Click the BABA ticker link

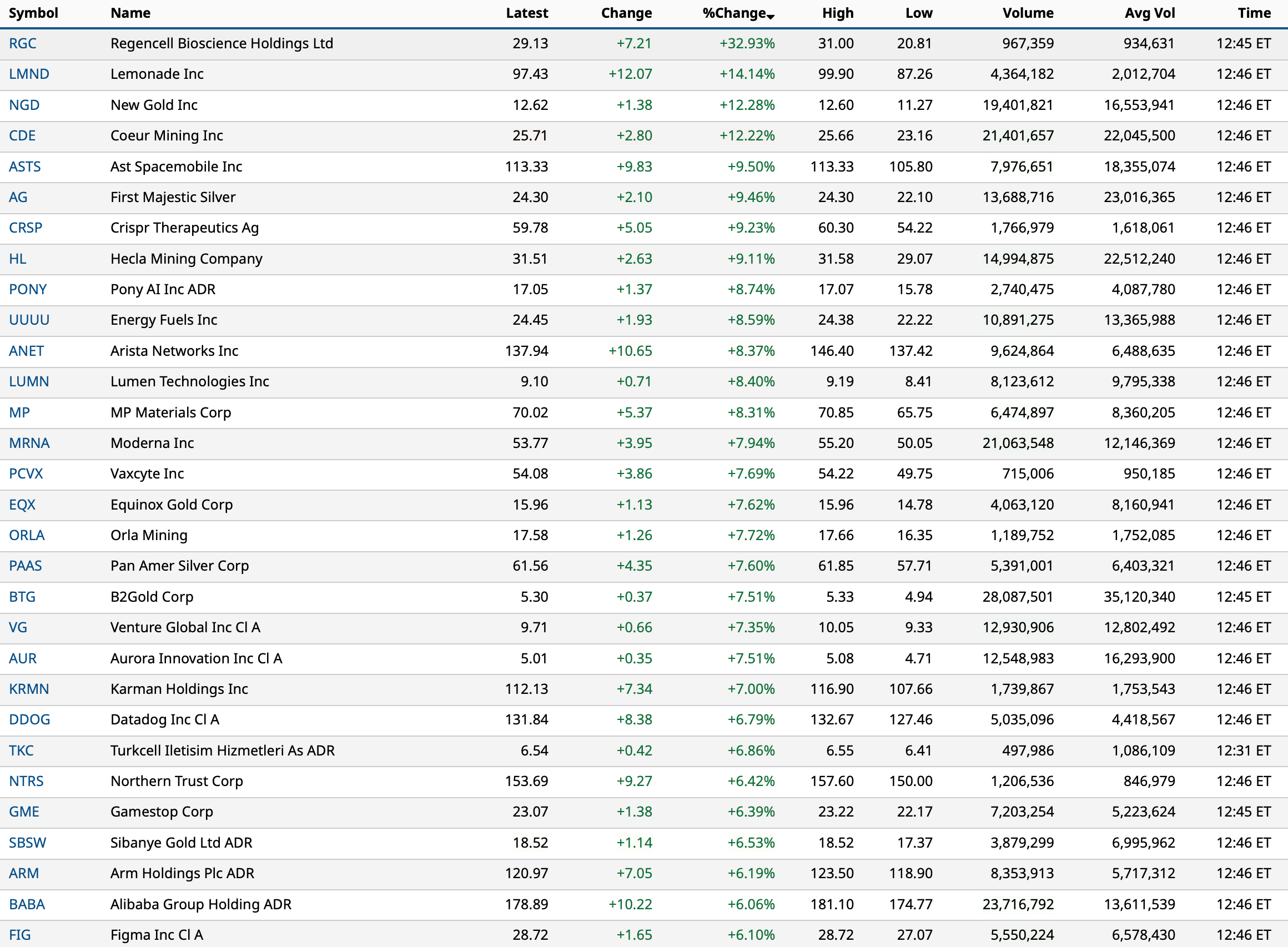(26, 904)
